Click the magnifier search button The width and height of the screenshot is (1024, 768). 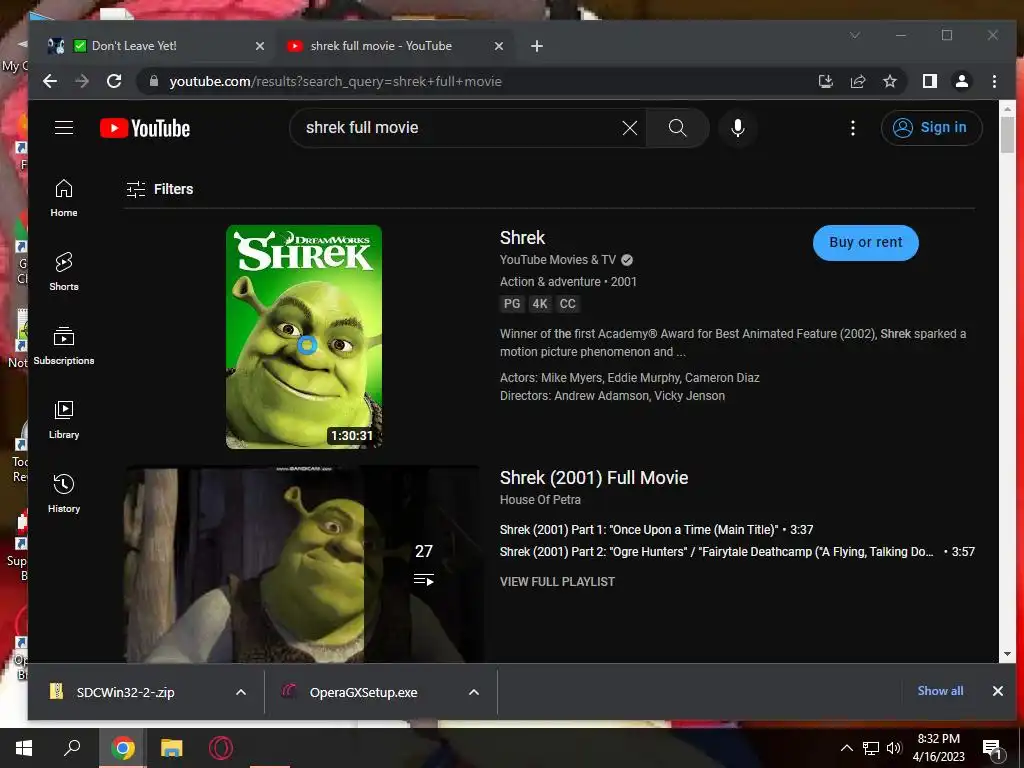pos(678,128)
